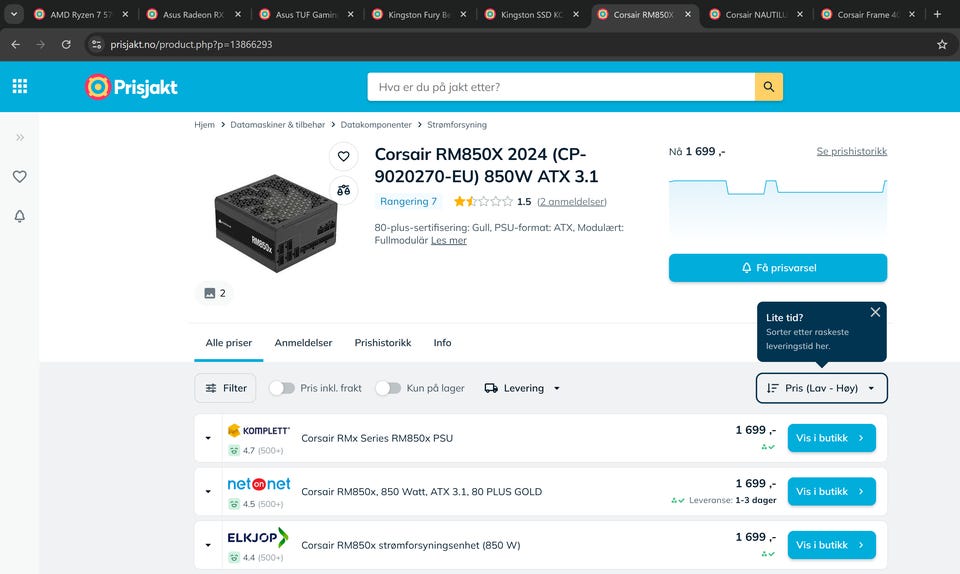Viewport: 960px width, 574px height.
Task: Click the NetOnNet store logo
Action: (x=258, y=484)
